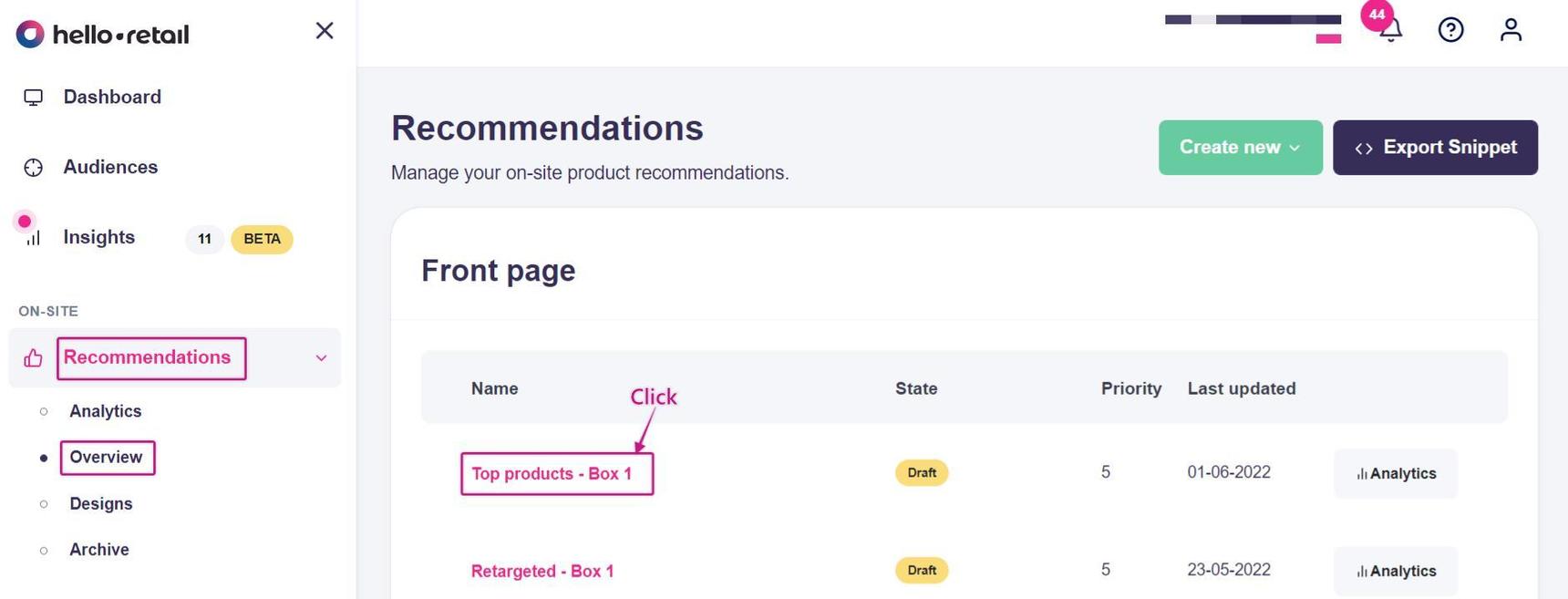Click the Dashboard monitor icon

click(34, 98)
